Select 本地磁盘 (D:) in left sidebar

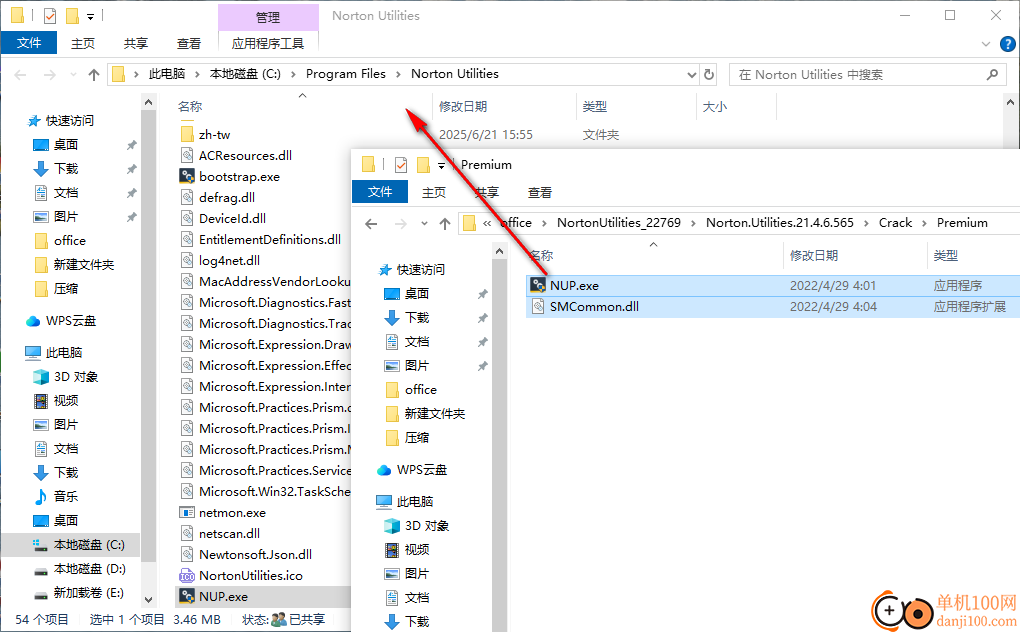click(89, 568)
